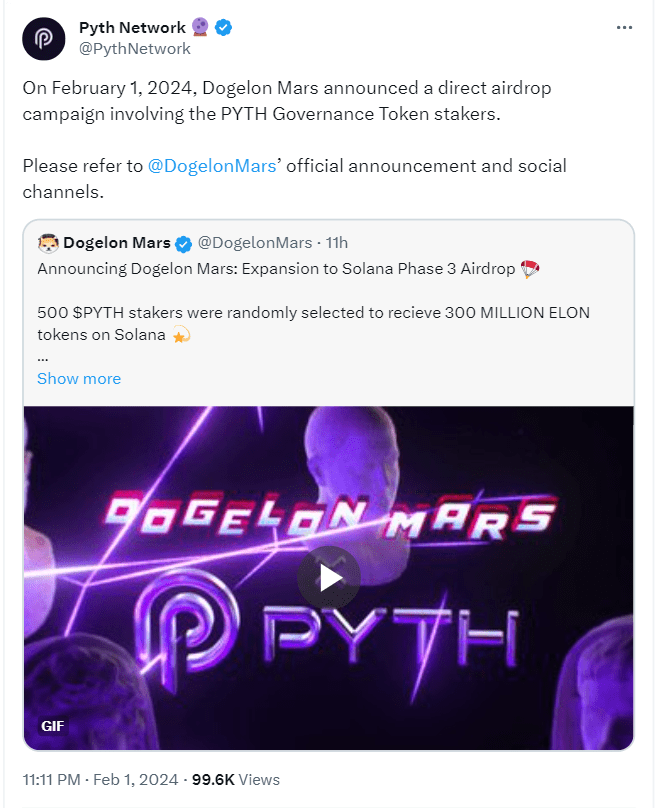Viewport: 655px width, 808px height.
Task: Open the tweet options with the three-dot menu
Action: pos(622,28)
